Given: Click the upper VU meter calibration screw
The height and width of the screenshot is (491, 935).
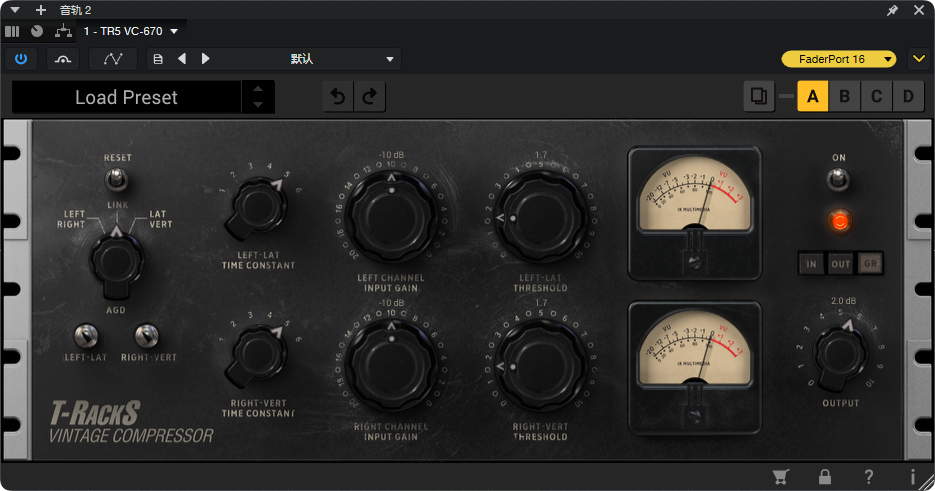Looking at the screenshot, I should [x=694, y=262].
